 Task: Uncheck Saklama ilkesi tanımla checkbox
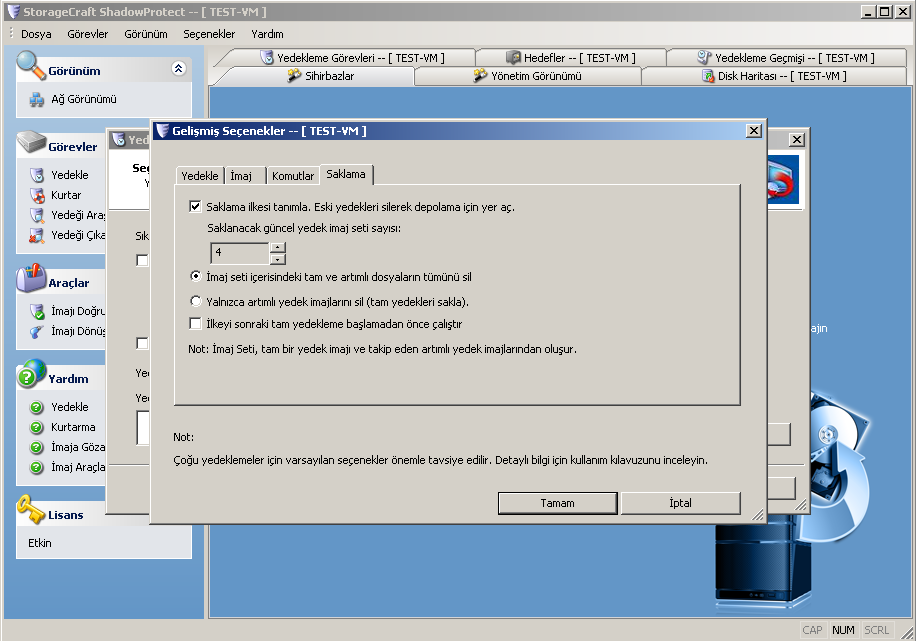click(x=195, y=206)
